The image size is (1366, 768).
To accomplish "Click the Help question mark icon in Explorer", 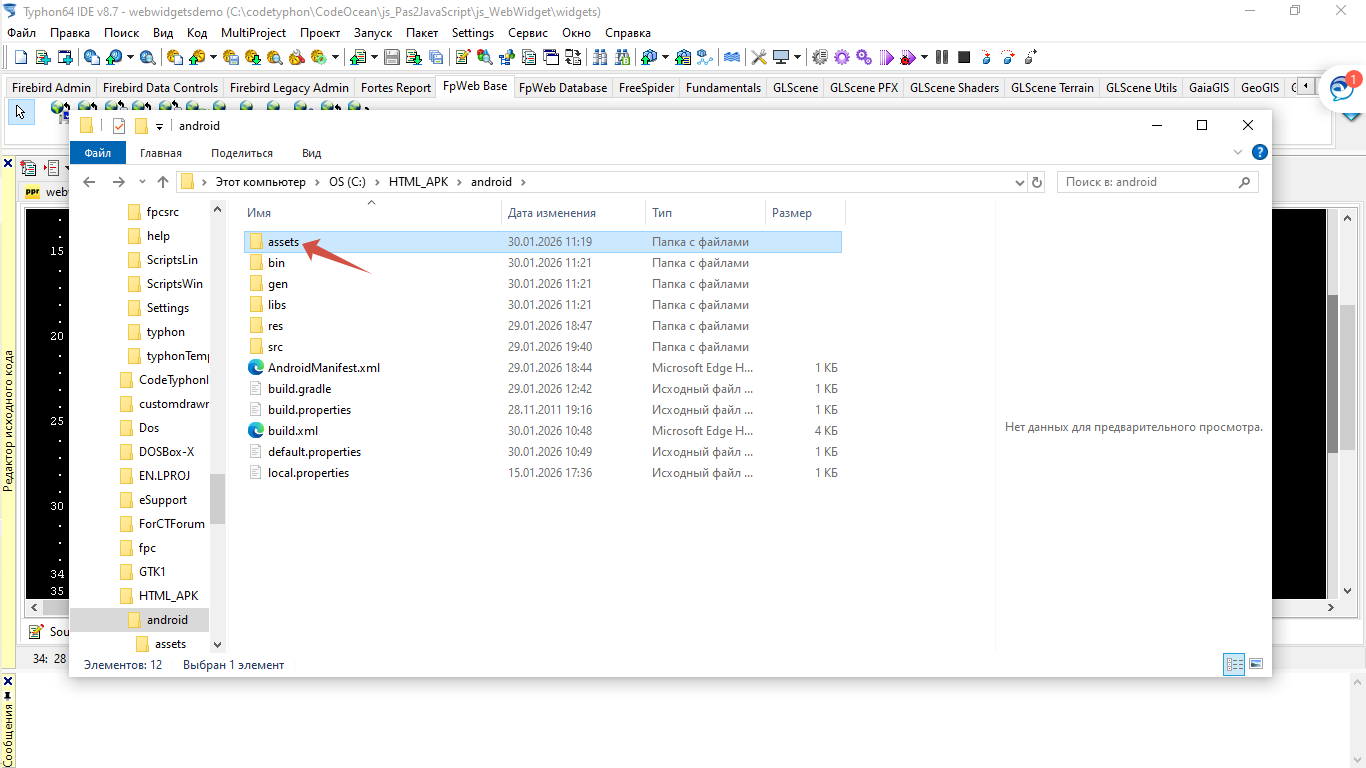I will 1260,153.
